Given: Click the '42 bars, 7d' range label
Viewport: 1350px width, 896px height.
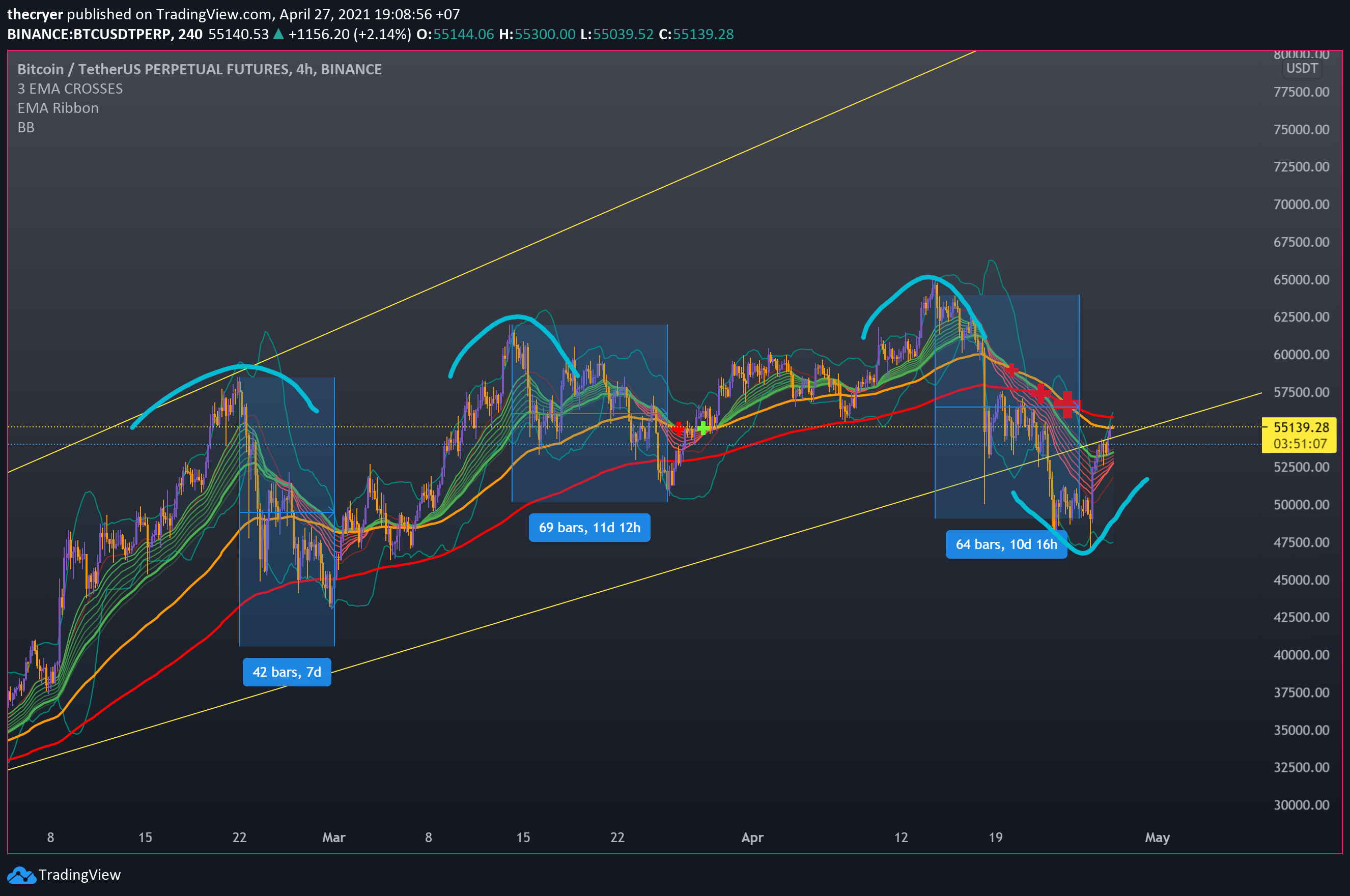Looking at the screenshot, I should 287,672.
